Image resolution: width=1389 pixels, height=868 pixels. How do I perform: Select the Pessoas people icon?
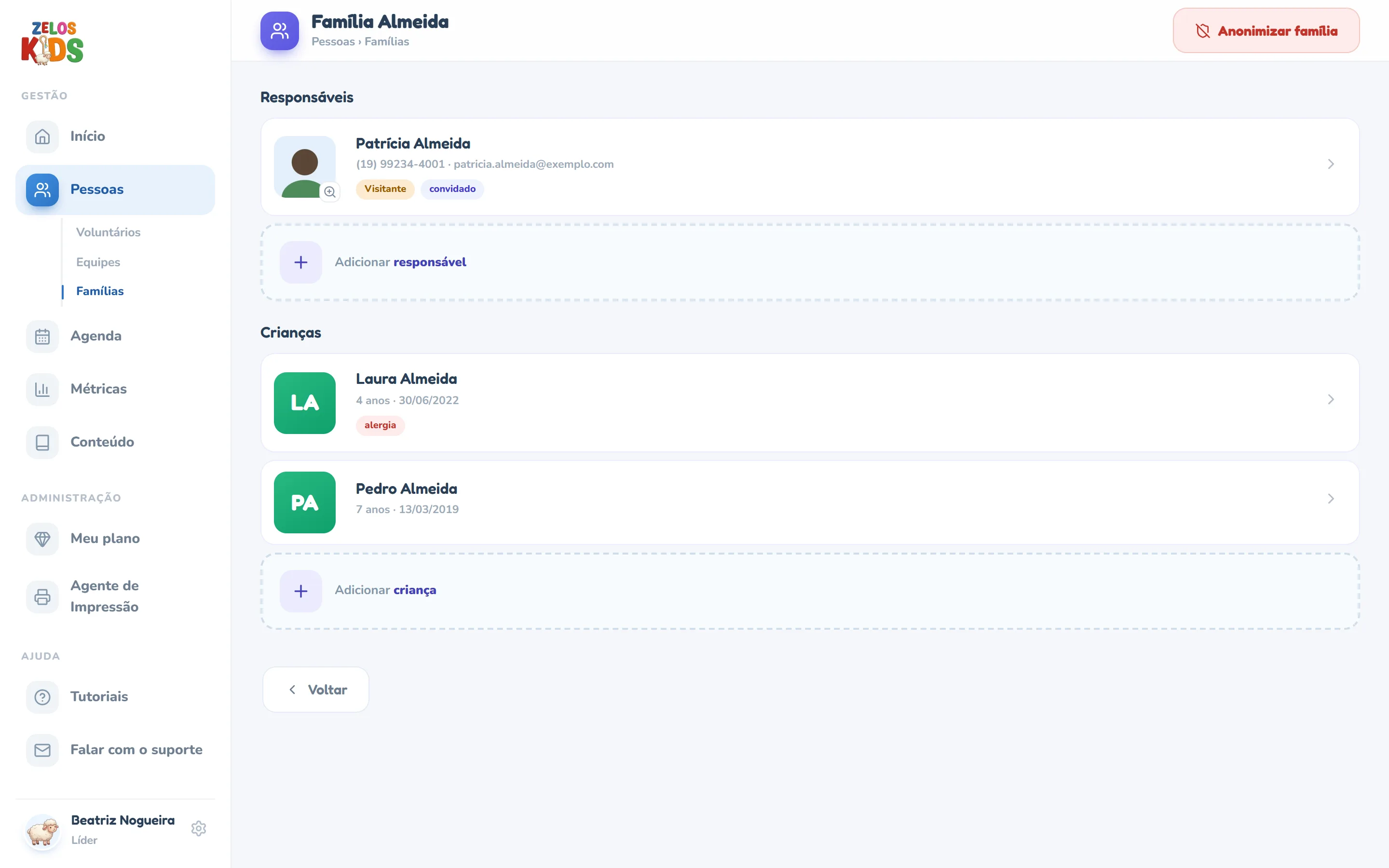coord(42,190)
